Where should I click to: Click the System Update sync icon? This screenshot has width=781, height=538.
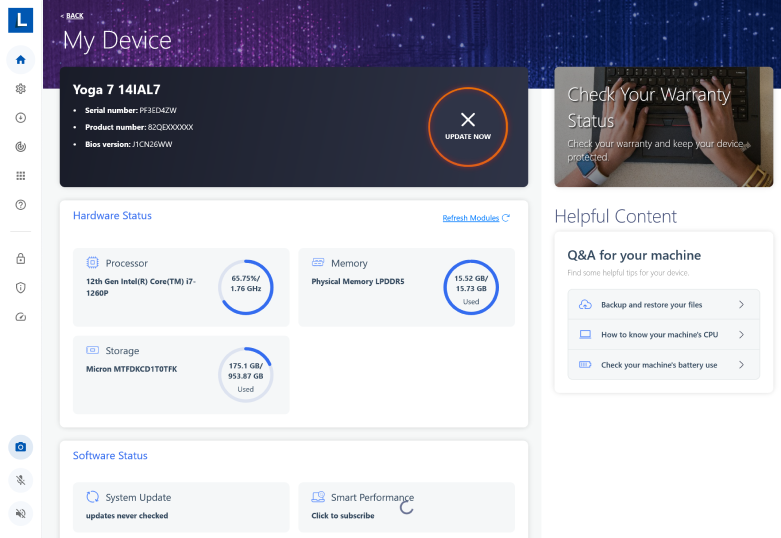pos(93,497)
